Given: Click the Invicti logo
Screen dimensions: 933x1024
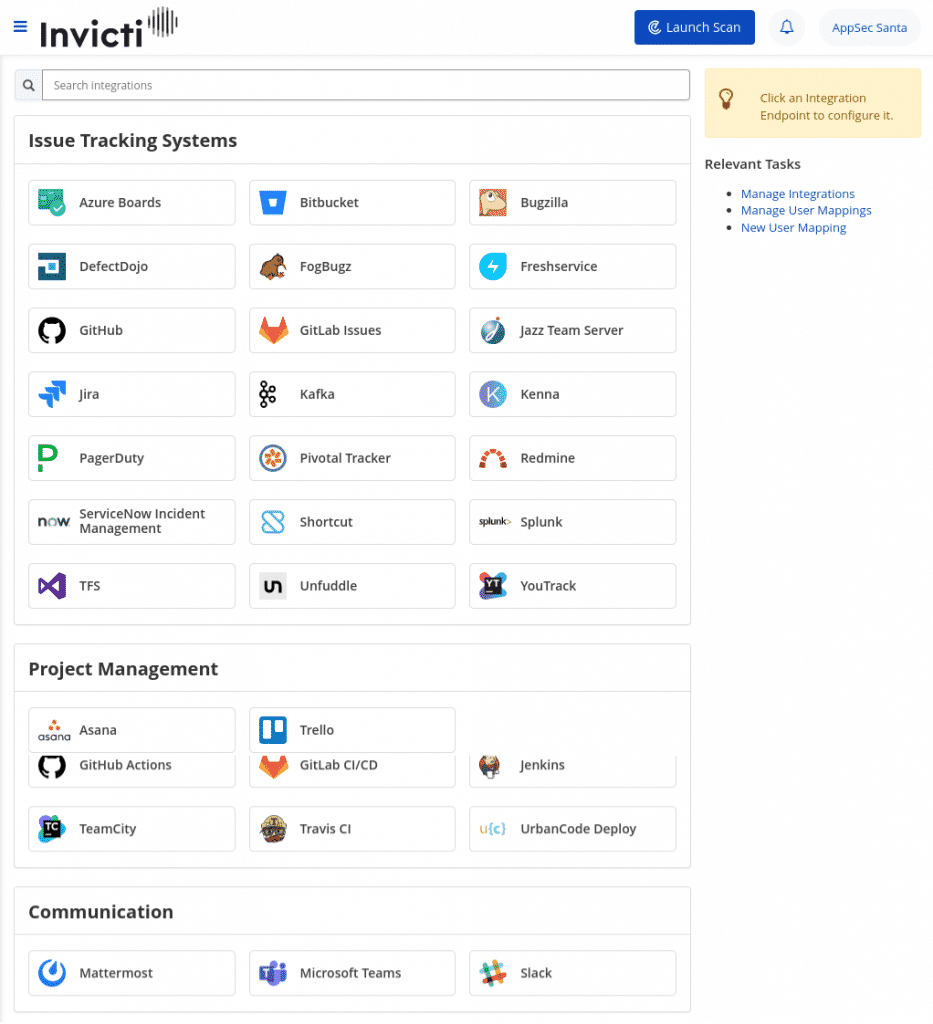Looking at the screenshot, I should pyautogui.click(x=108, y=28).
